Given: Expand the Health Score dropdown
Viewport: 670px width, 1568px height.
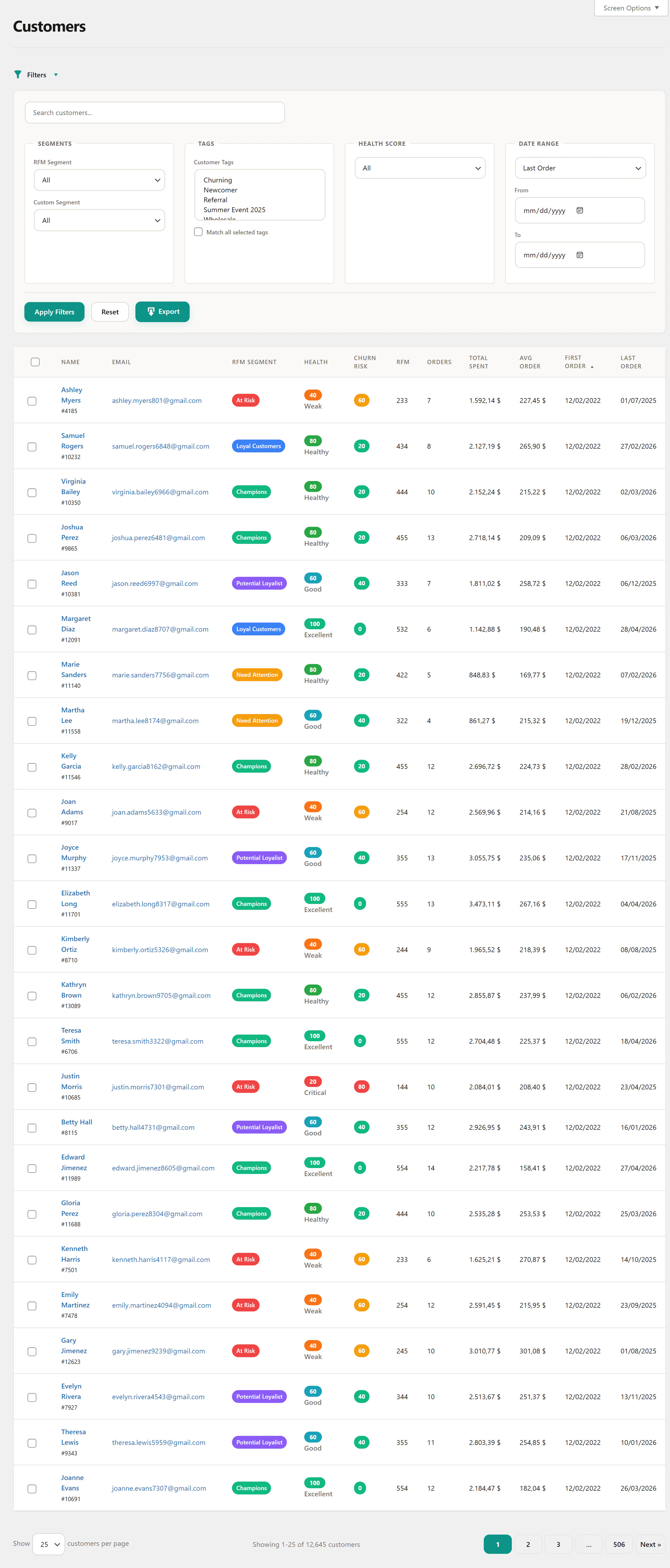Looking at the screenshot, I should [420, 168].
